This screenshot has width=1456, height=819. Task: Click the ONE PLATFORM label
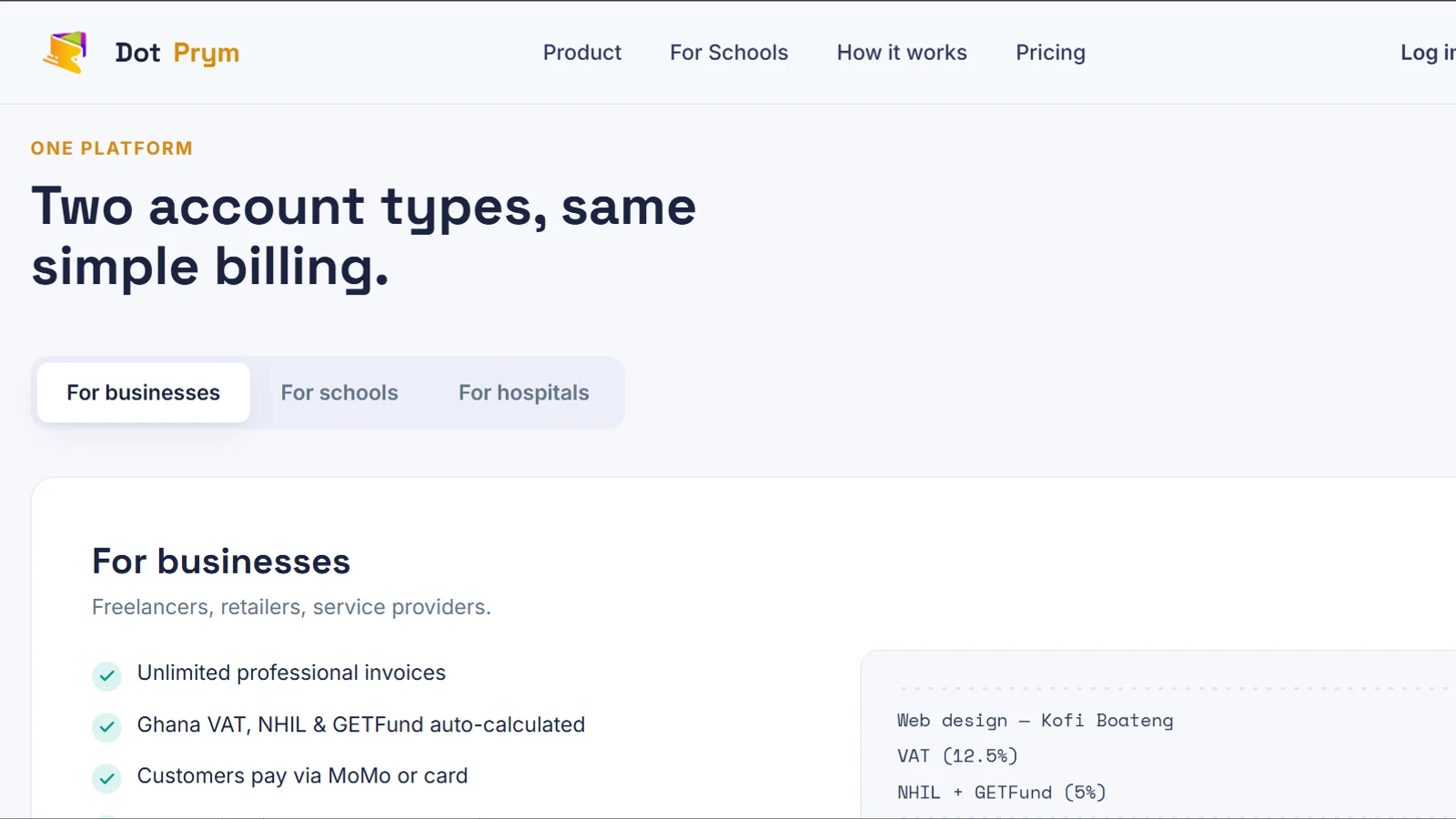pyautogui.click(x=112, y=148)
